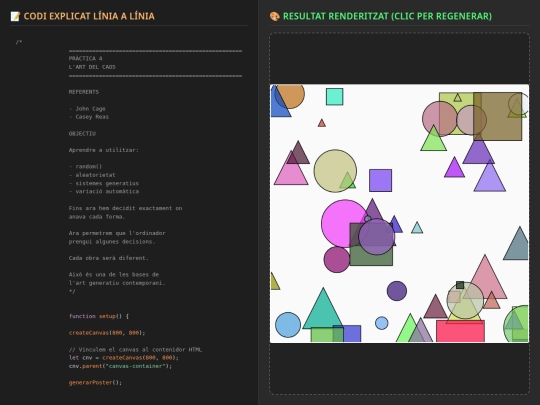Click the word "REFERENTS" in the code comment
Image resolution: width=540 pixels, height=405 pixels.
tap(84, 92)
